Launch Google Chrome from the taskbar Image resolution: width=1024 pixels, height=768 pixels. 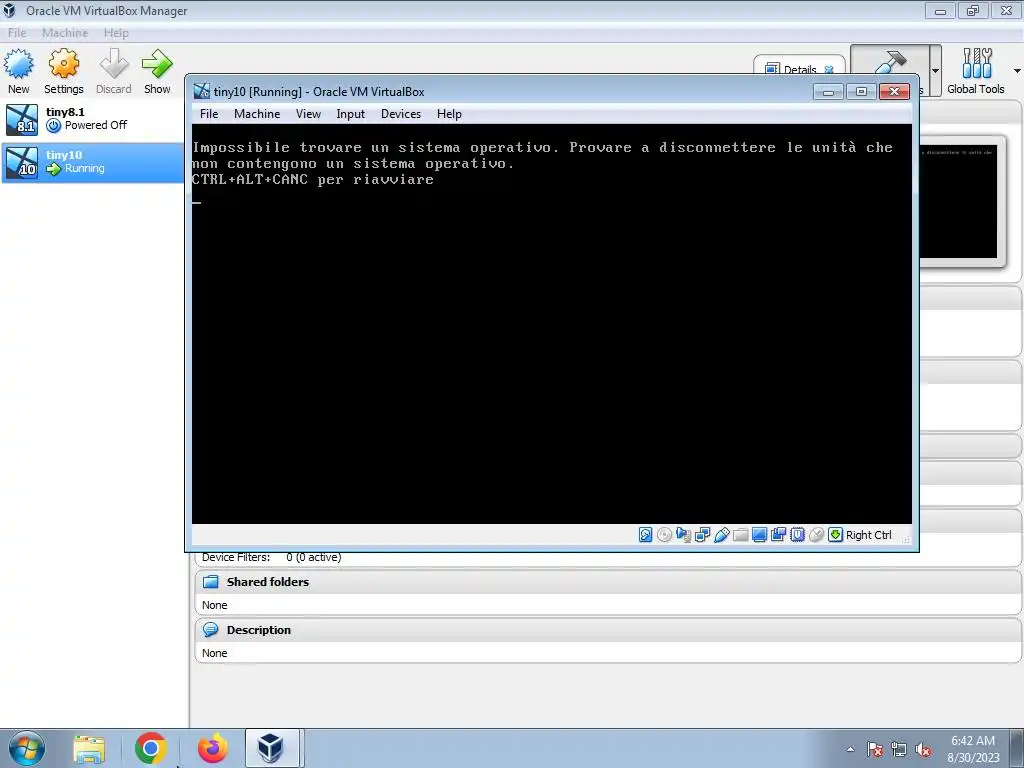150,748
